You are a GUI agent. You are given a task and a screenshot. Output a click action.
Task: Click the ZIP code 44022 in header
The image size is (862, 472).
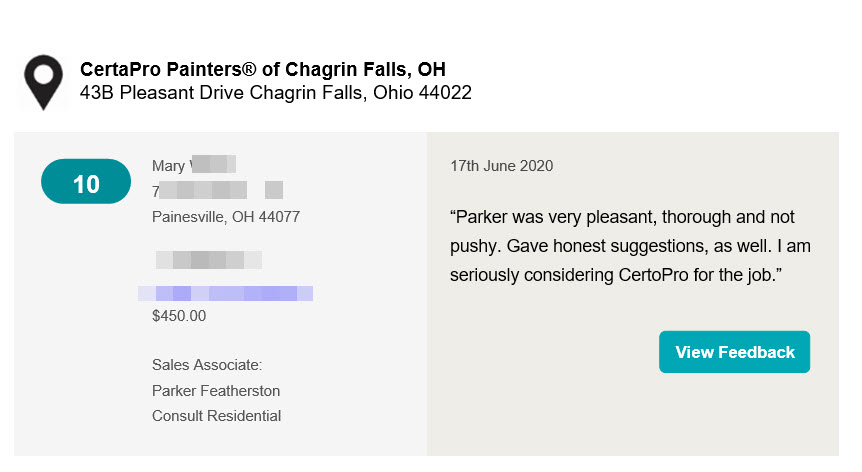(x=445, y=92)
